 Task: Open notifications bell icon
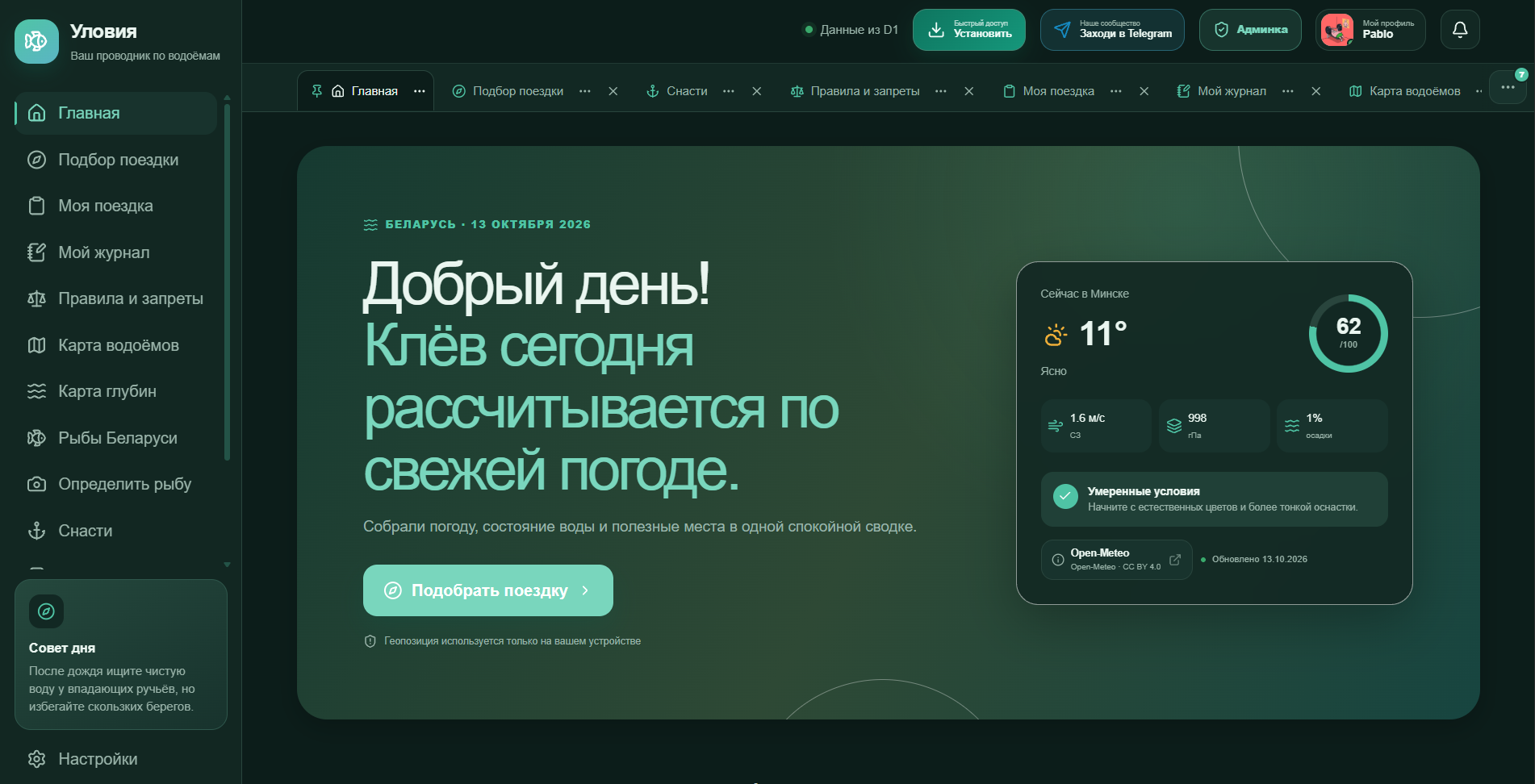click(x=1460, y=30)
